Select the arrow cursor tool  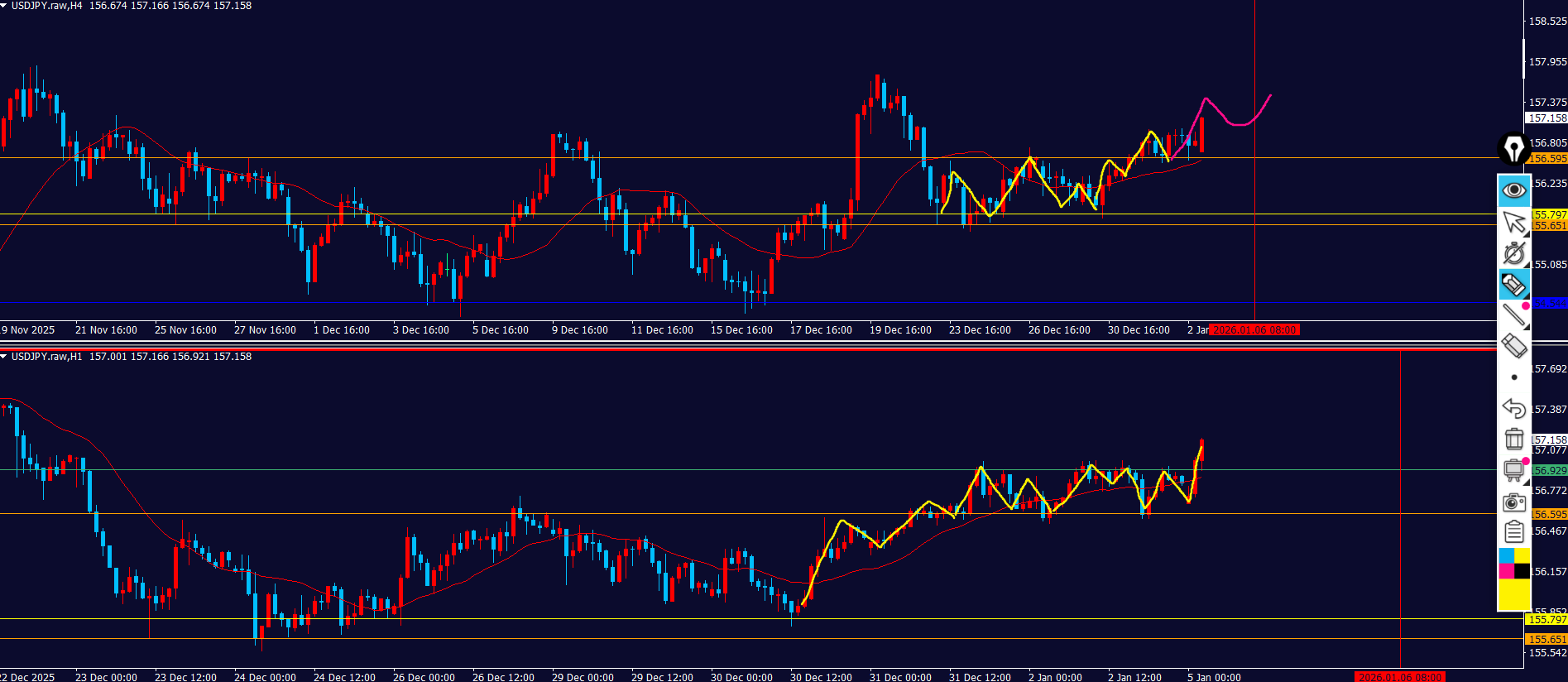pos(1513,222)
